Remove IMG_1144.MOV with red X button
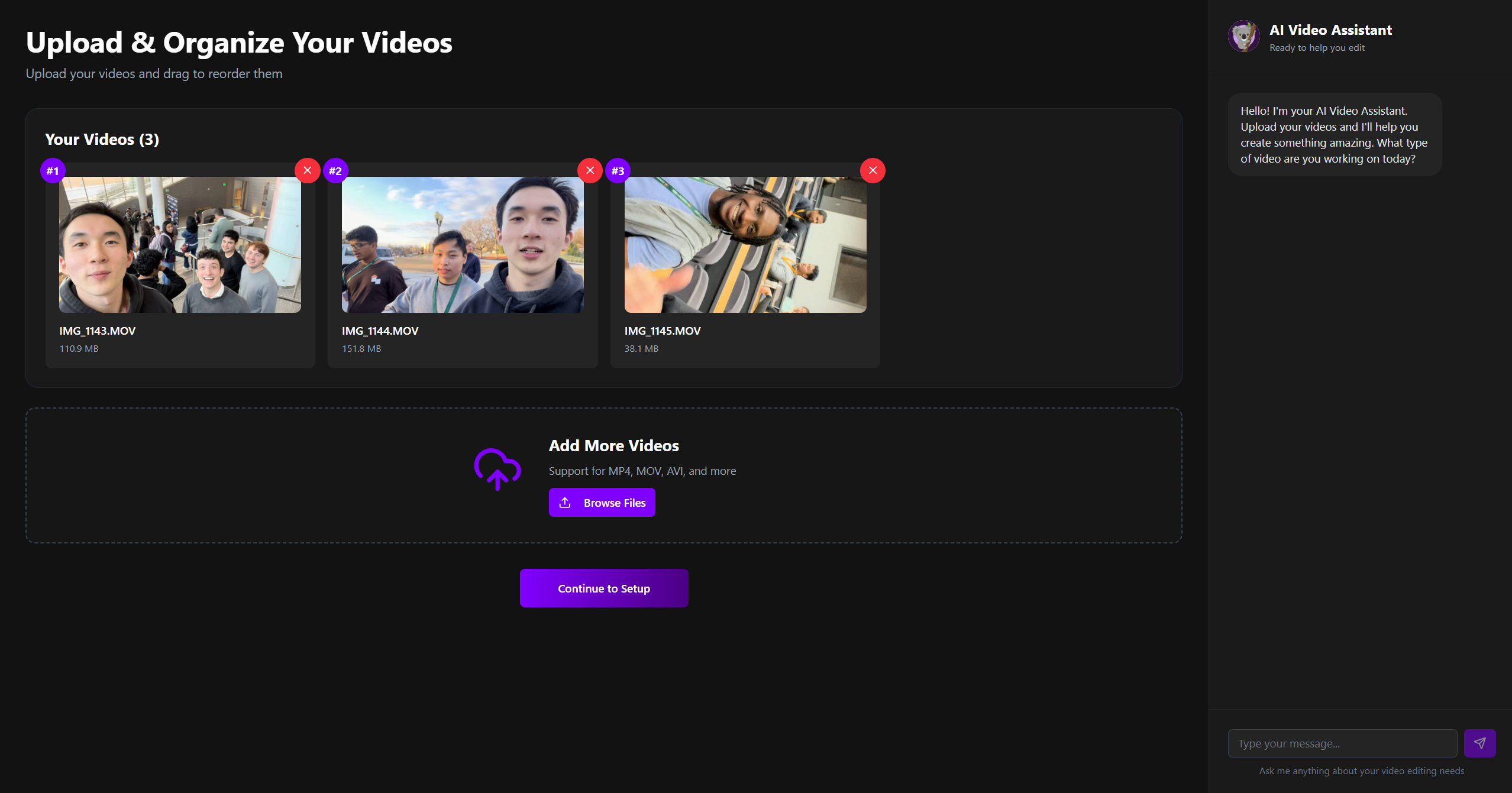Image resolution: width=1512 pixels, height=793 pixels. coord(590,170)
